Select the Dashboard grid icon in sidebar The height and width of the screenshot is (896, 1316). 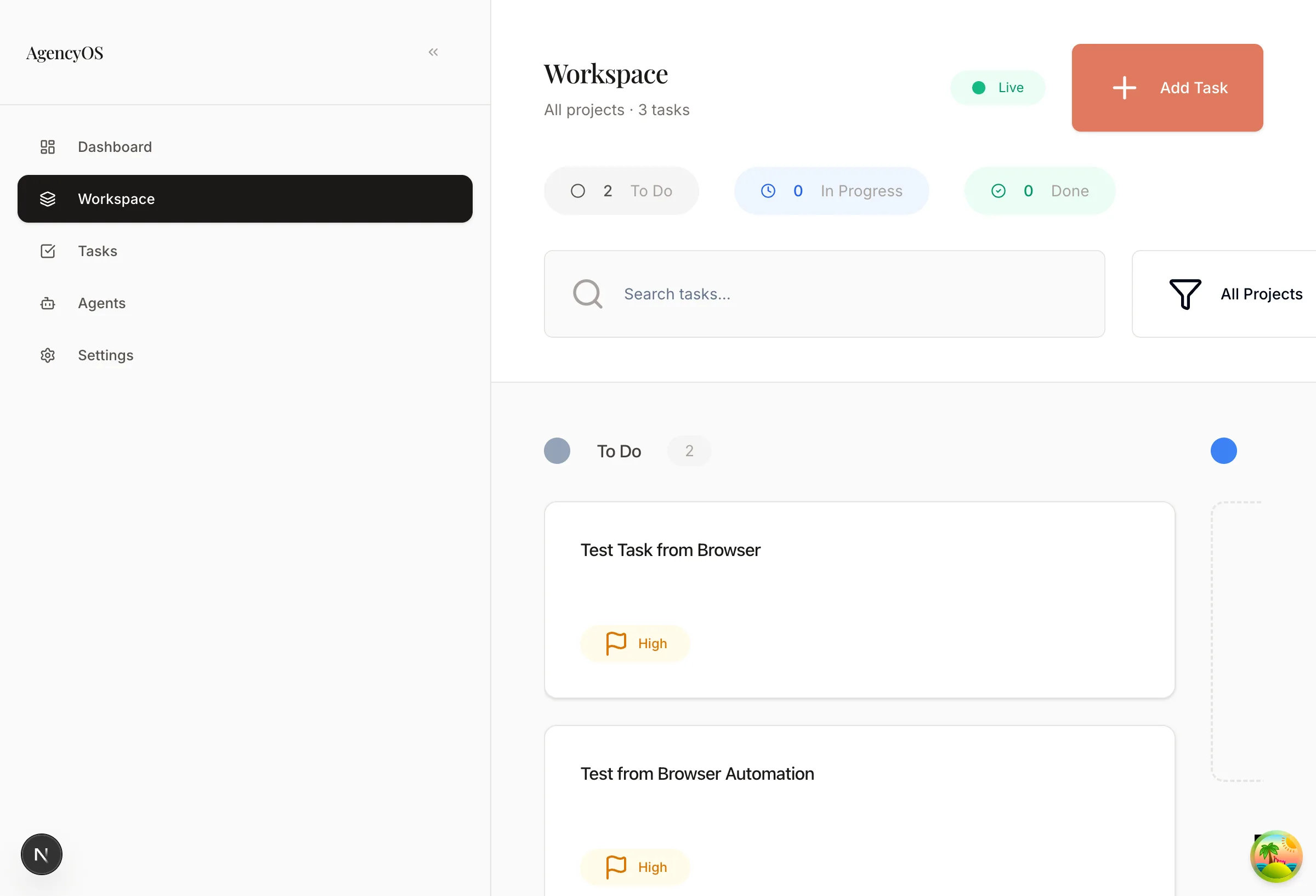(x=48, y=147)
